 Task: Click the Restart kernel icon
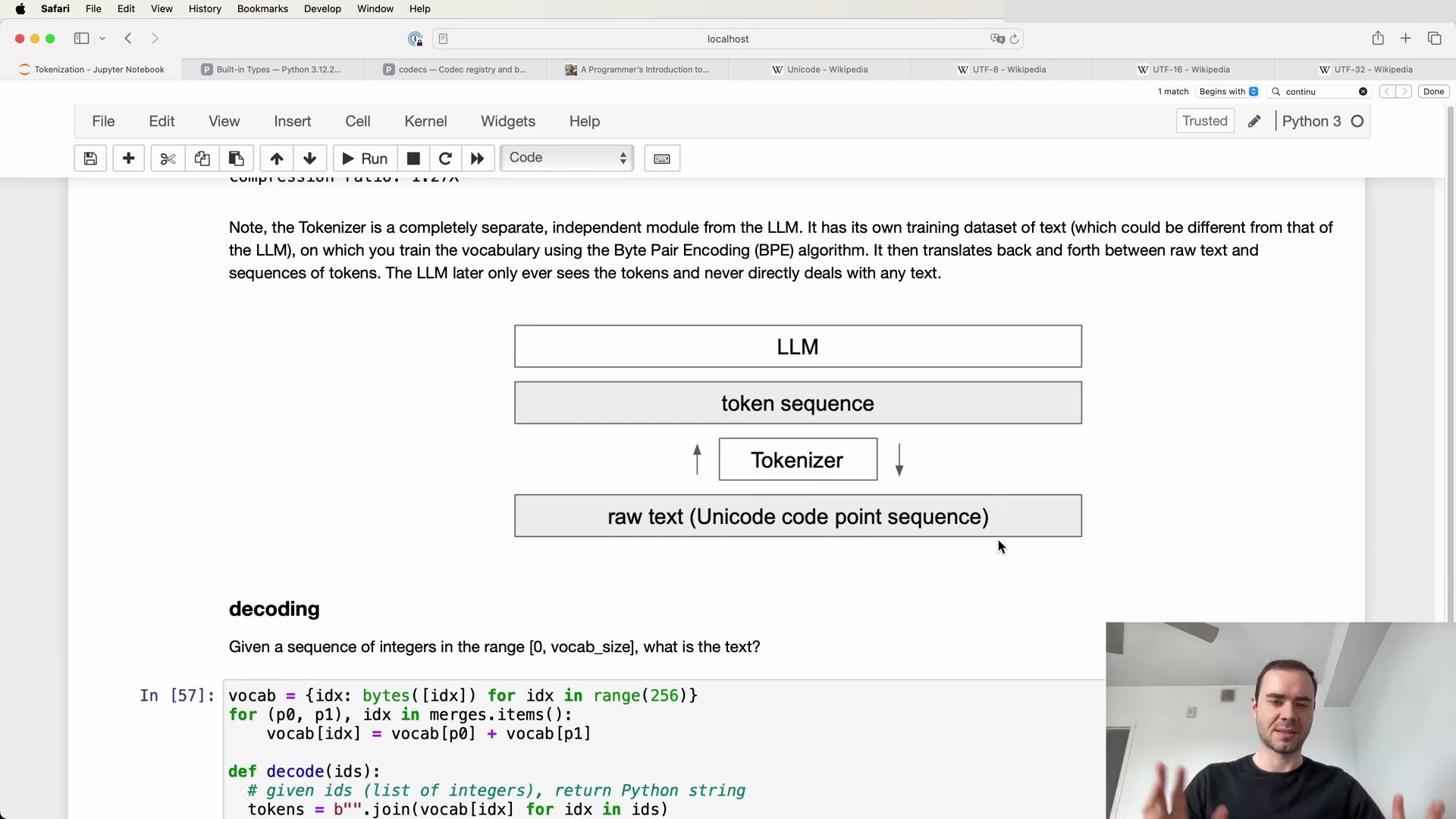445,158
